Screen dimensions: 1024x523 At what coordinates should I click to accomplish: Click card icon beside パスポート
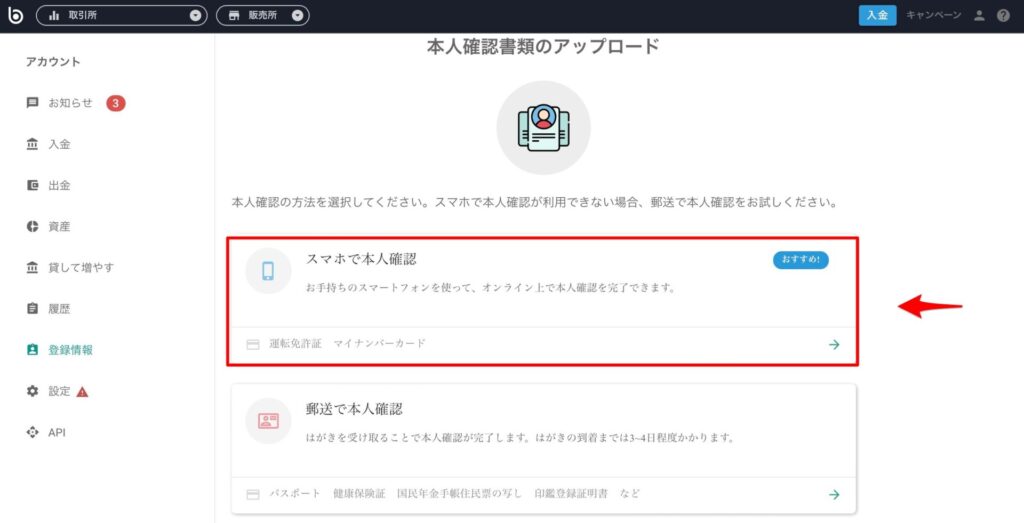tap(253, 494)
